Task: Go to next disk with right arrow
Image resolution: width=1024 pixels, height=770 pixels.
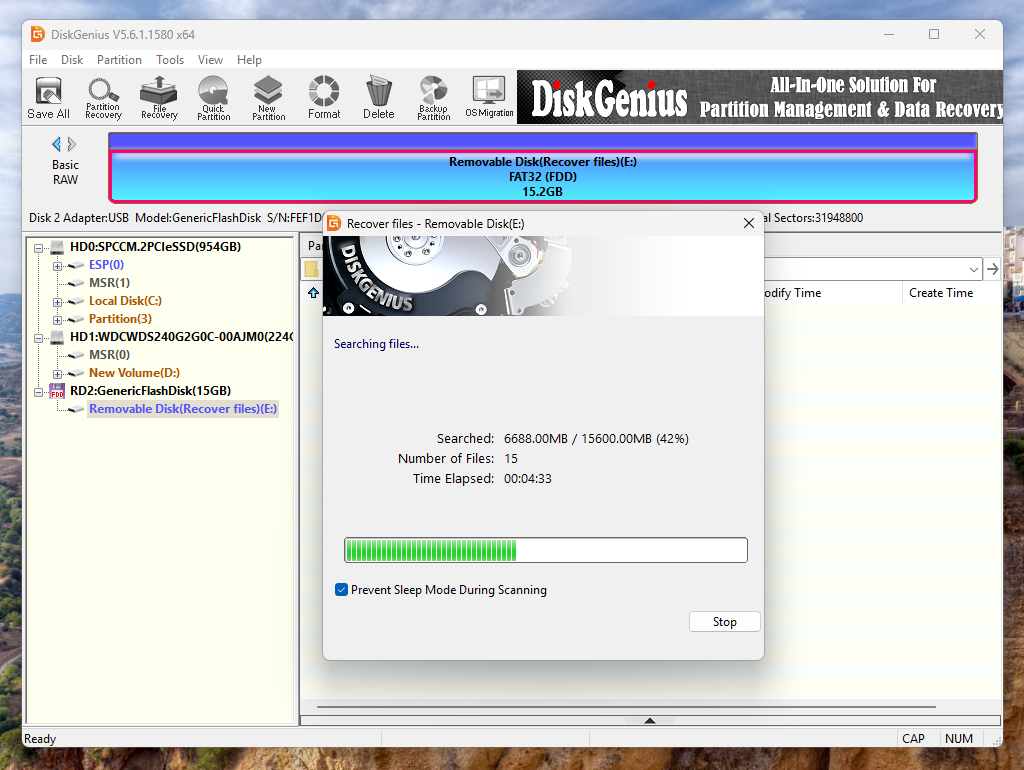Action: [72, 144]
